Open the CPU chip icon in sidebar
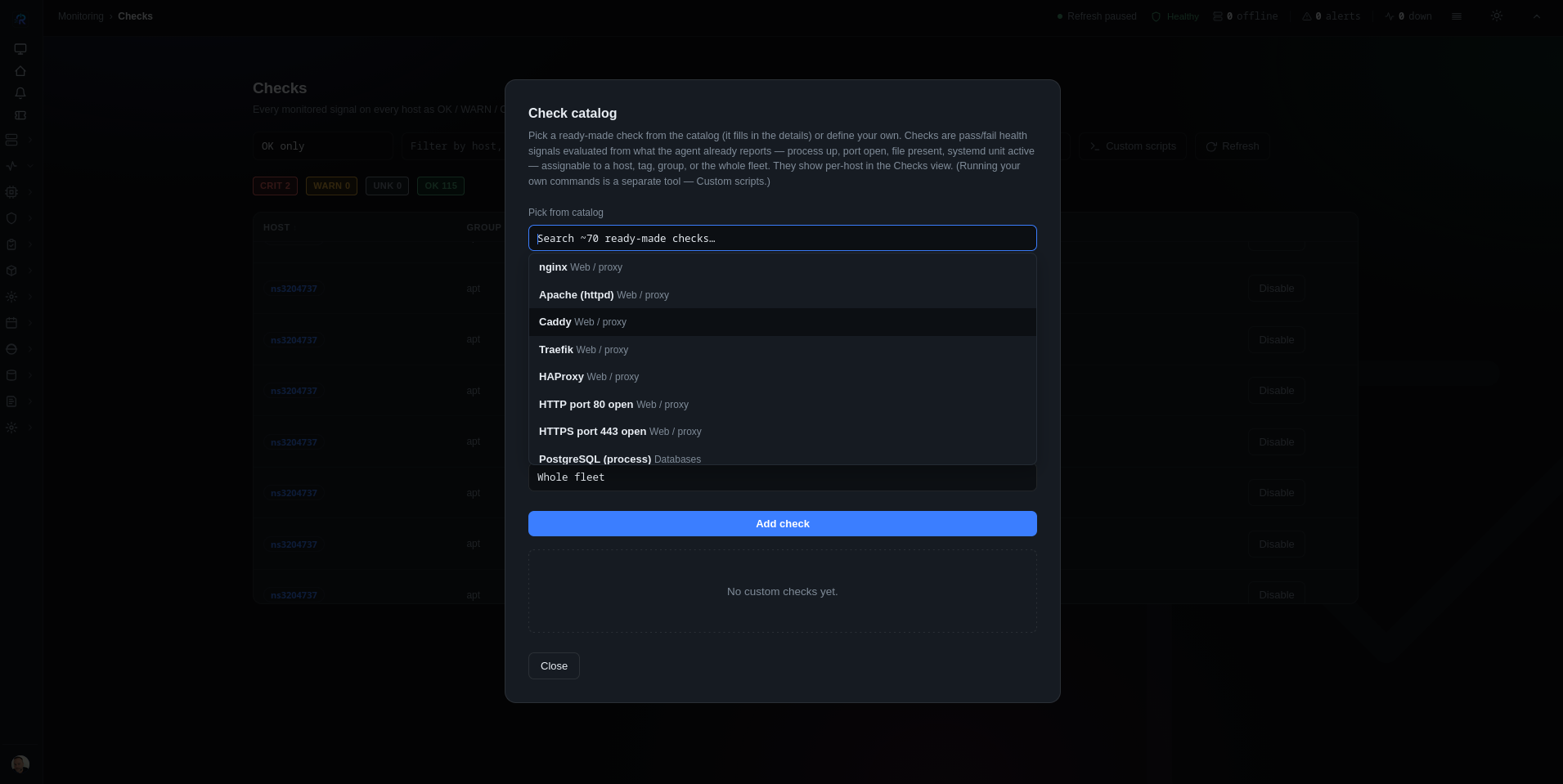The image size is (1563, 784). click(11, 192)
